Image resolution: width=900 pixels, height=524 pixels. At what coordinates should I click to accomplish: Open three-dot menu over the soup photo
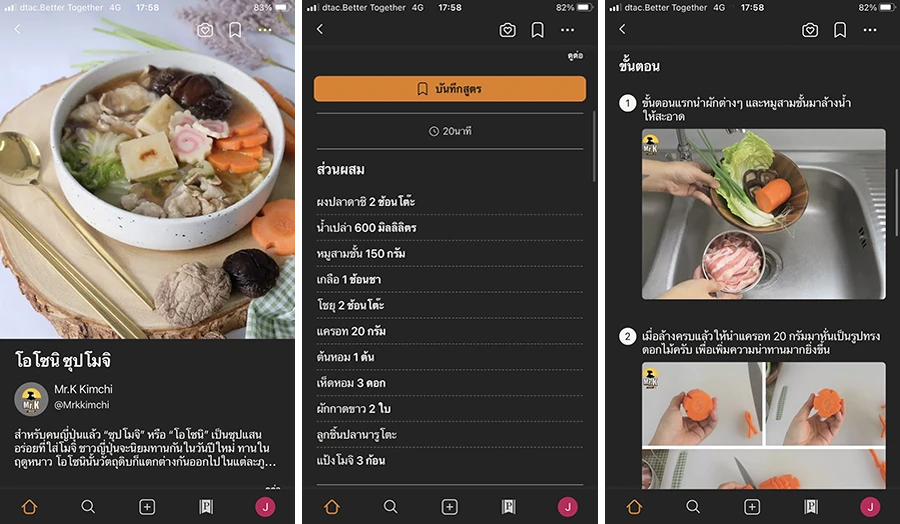click(x=265, y=30)
